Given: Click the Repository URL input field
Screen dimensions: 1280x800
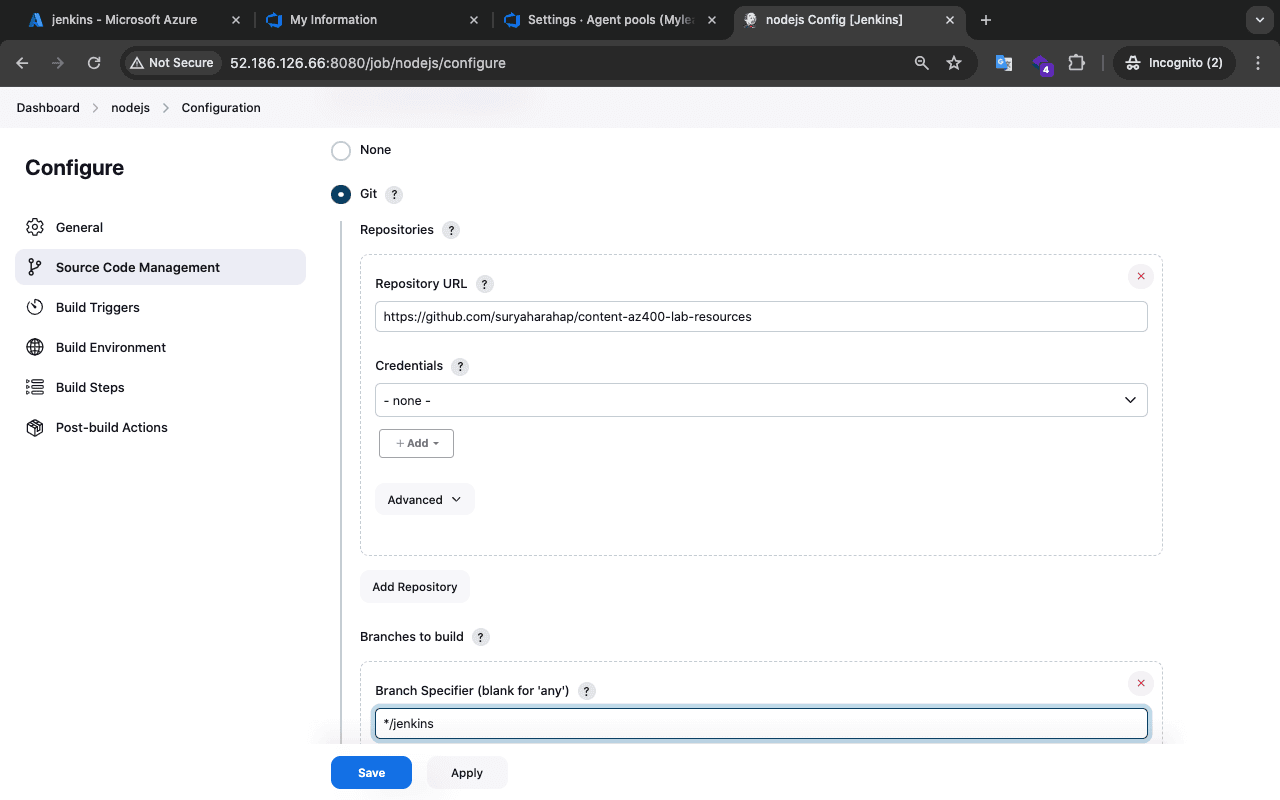Looking at the screenshot, I should [761, 317].
